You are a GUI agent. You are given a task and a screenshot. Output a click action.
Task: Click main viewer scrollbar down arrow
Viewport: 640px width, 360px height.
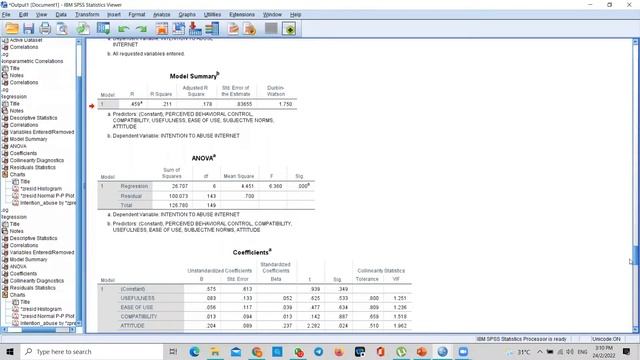pos(636,329)
